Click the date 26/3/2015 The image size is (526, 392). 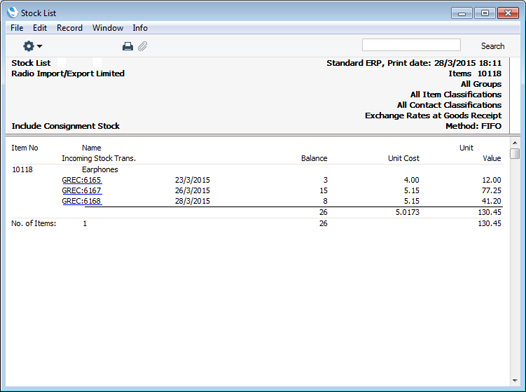tap(192, 190)
